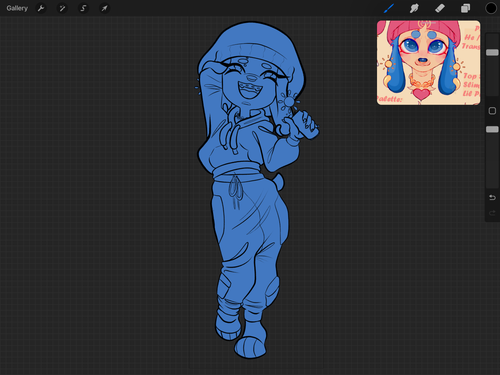Tap the reference image thumbnail

coord(428,63)
